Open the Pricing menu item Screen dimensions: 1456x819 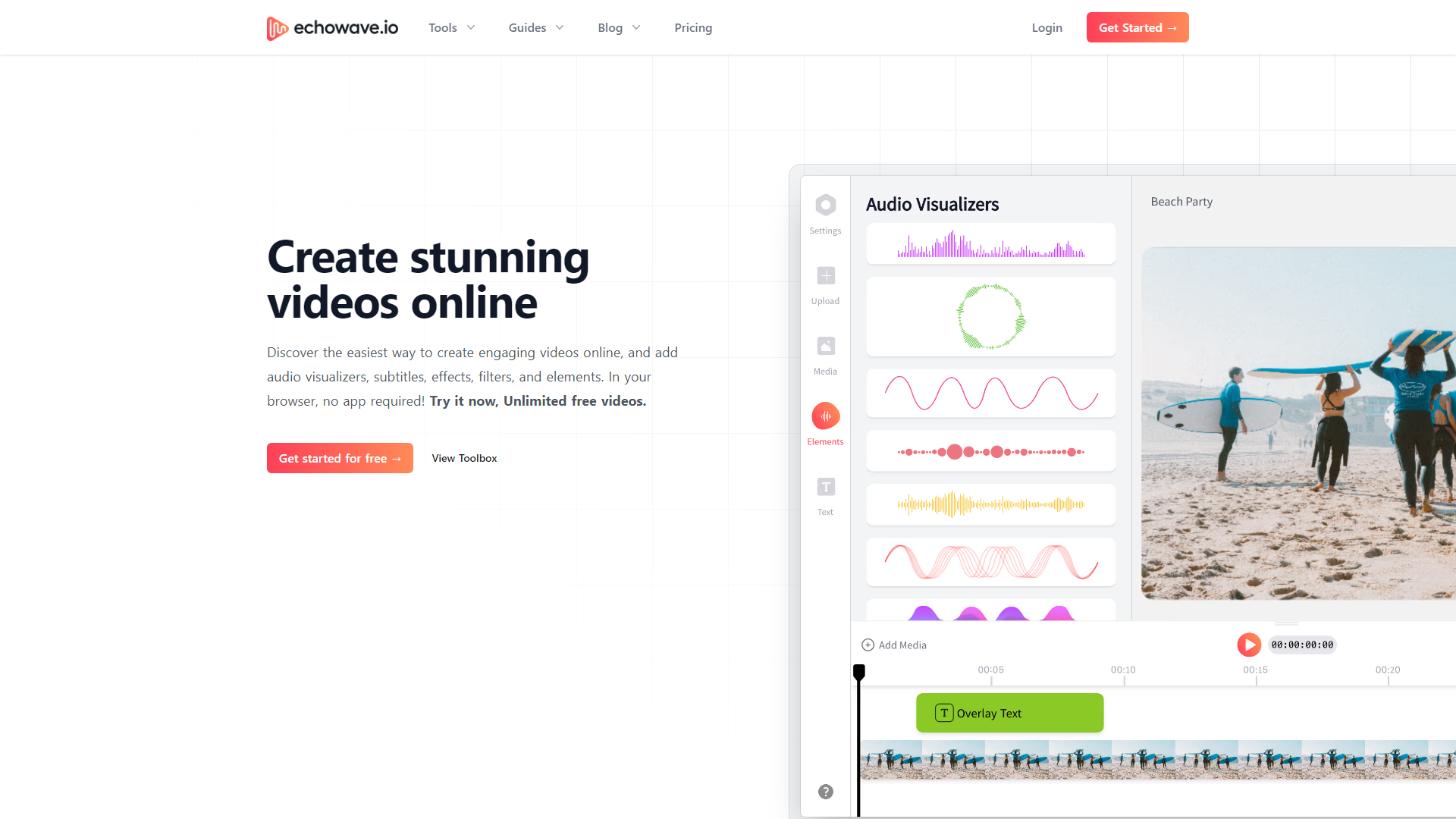[693, 27]
